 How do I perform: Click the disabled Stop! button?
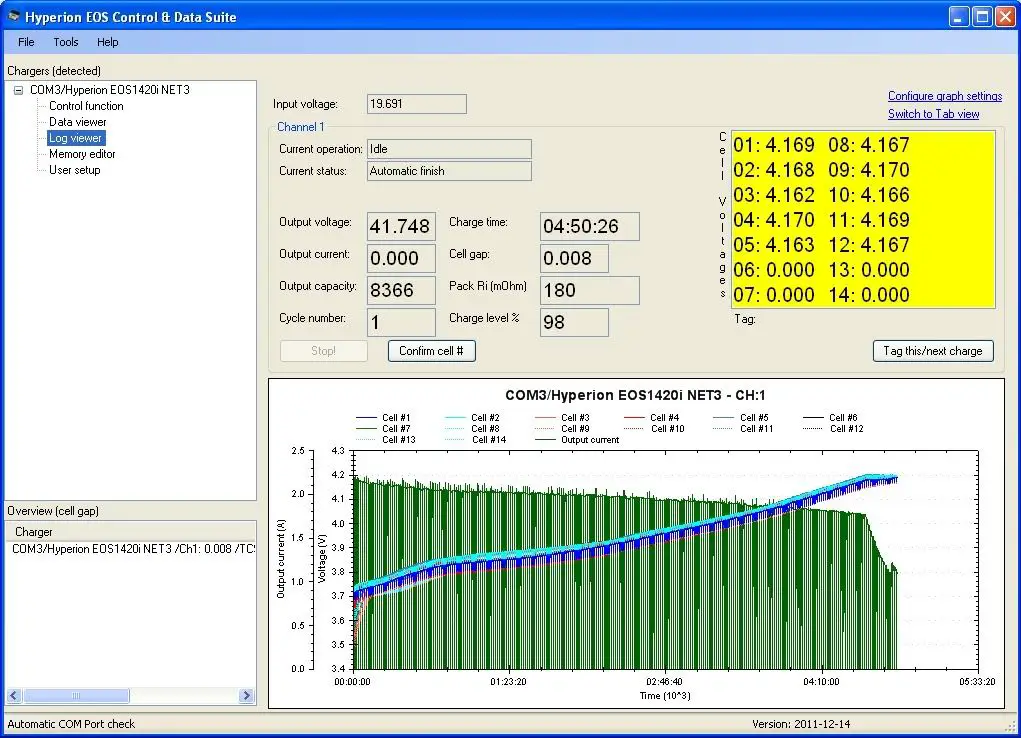[324, 351]
